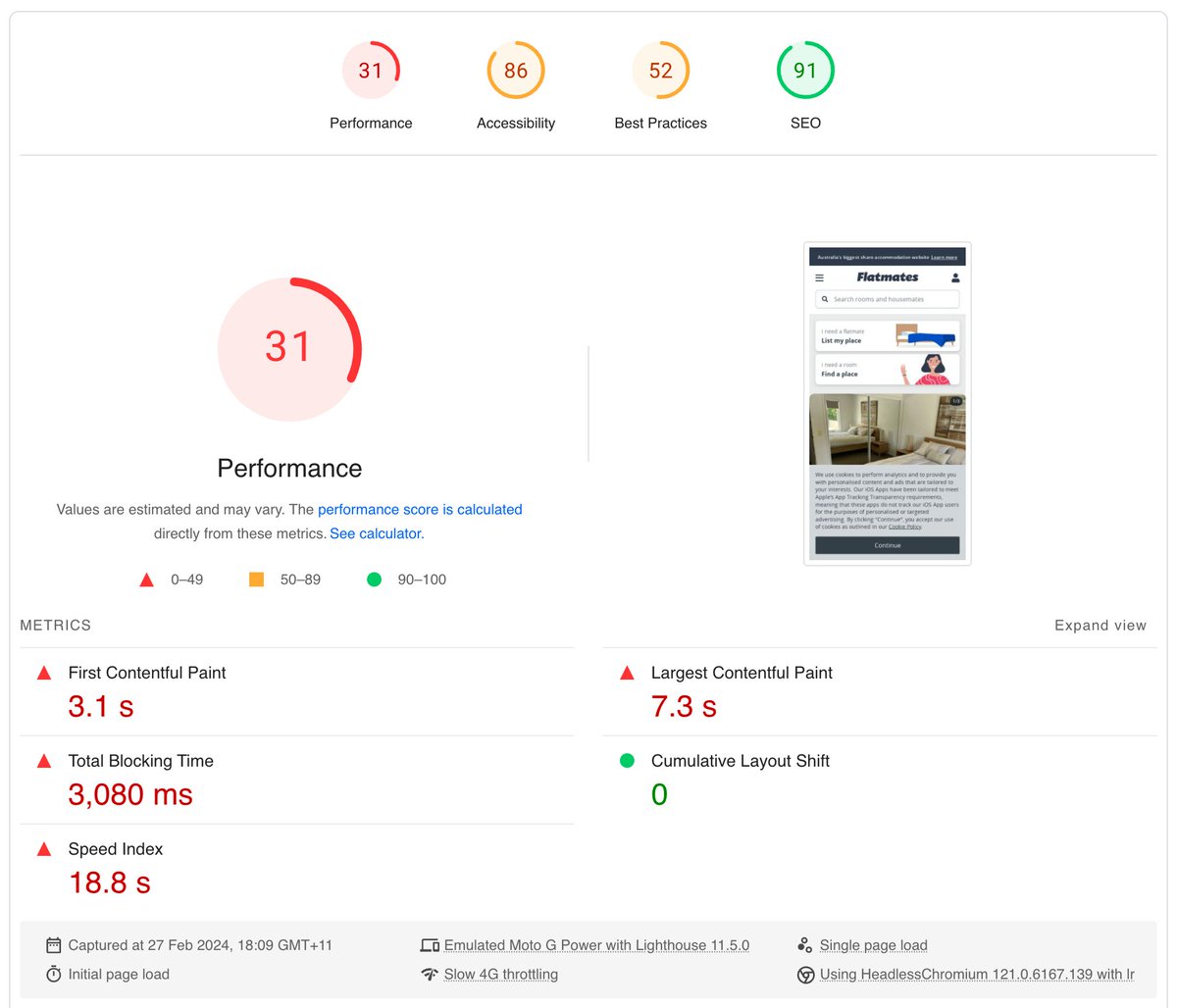1177x1008 pixels.
Task: Click Single page load text
Action: [873, 945]
